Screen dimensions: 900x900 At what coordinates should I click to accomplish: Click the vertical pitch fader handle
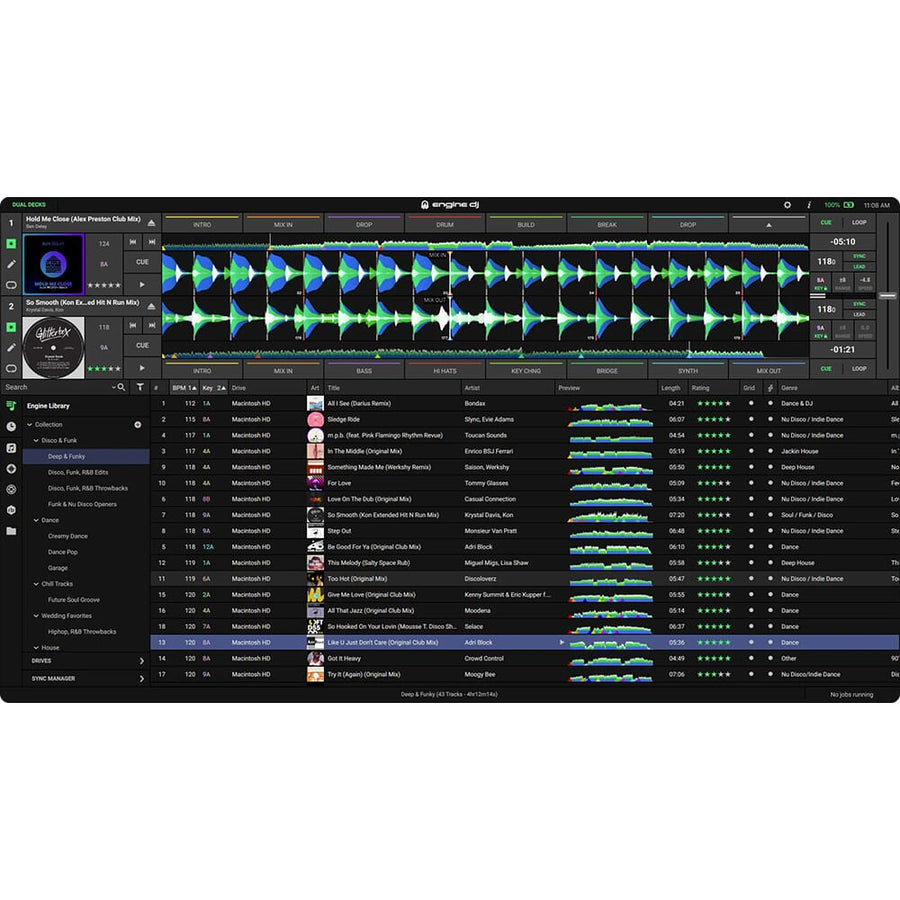pos(887,296)
